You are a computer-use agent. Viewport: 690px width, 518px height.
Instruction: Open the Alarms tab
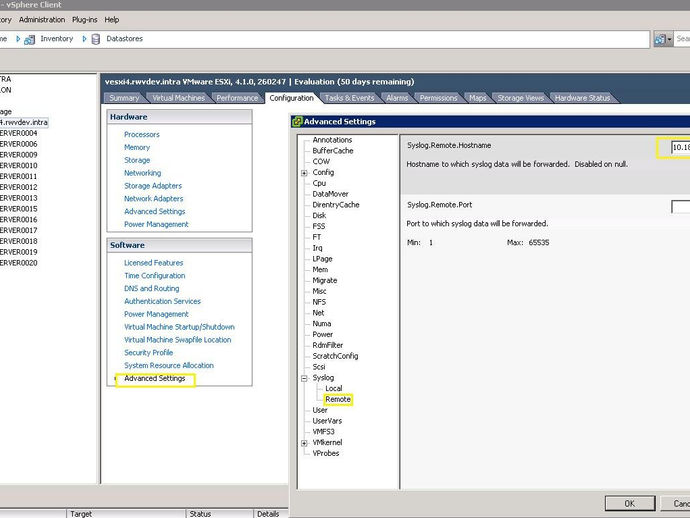click(397, 98)
